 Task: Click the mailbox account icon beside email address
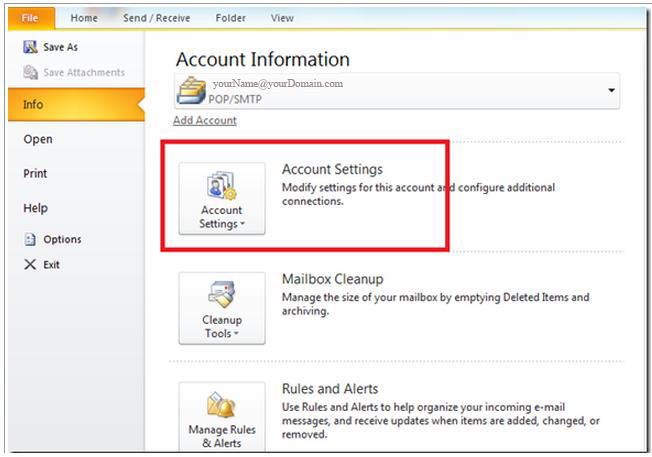pos(191,90)
